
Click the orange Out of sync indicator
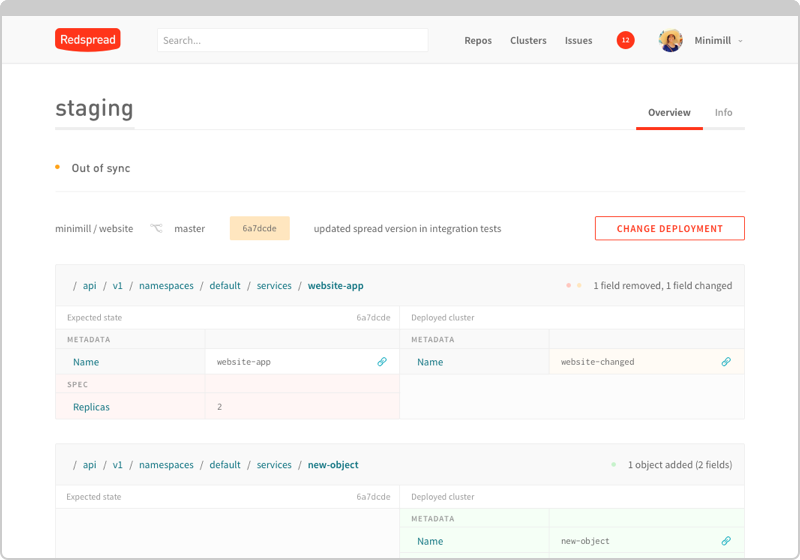[x=58, y=168]
